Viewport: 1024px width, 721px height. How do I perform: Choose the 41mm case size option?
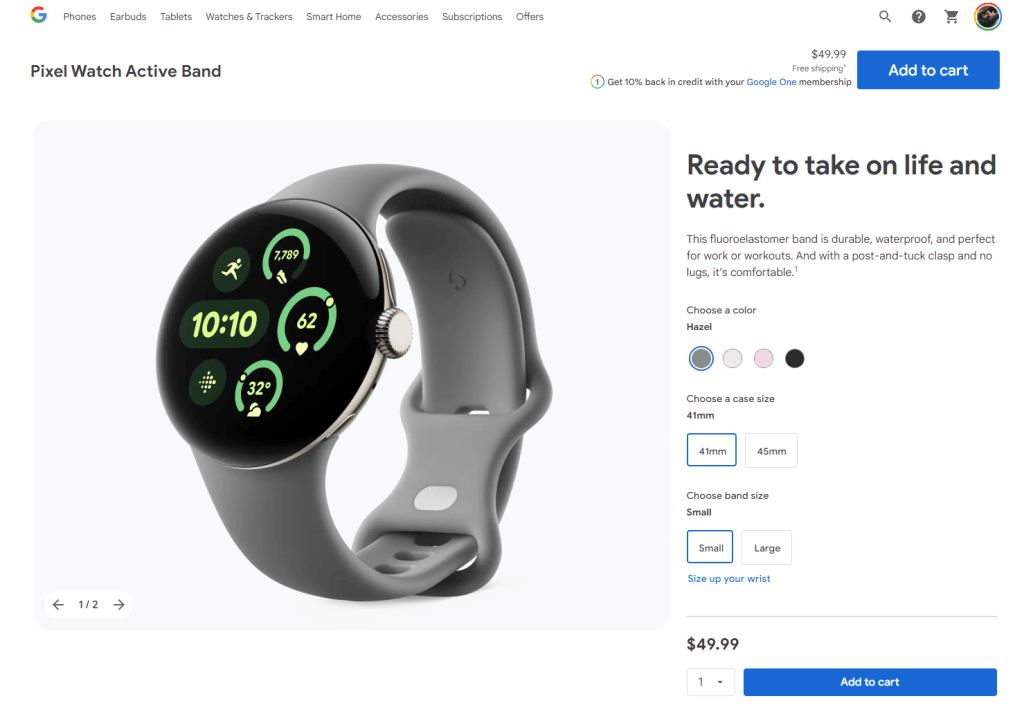coord(712,450)
